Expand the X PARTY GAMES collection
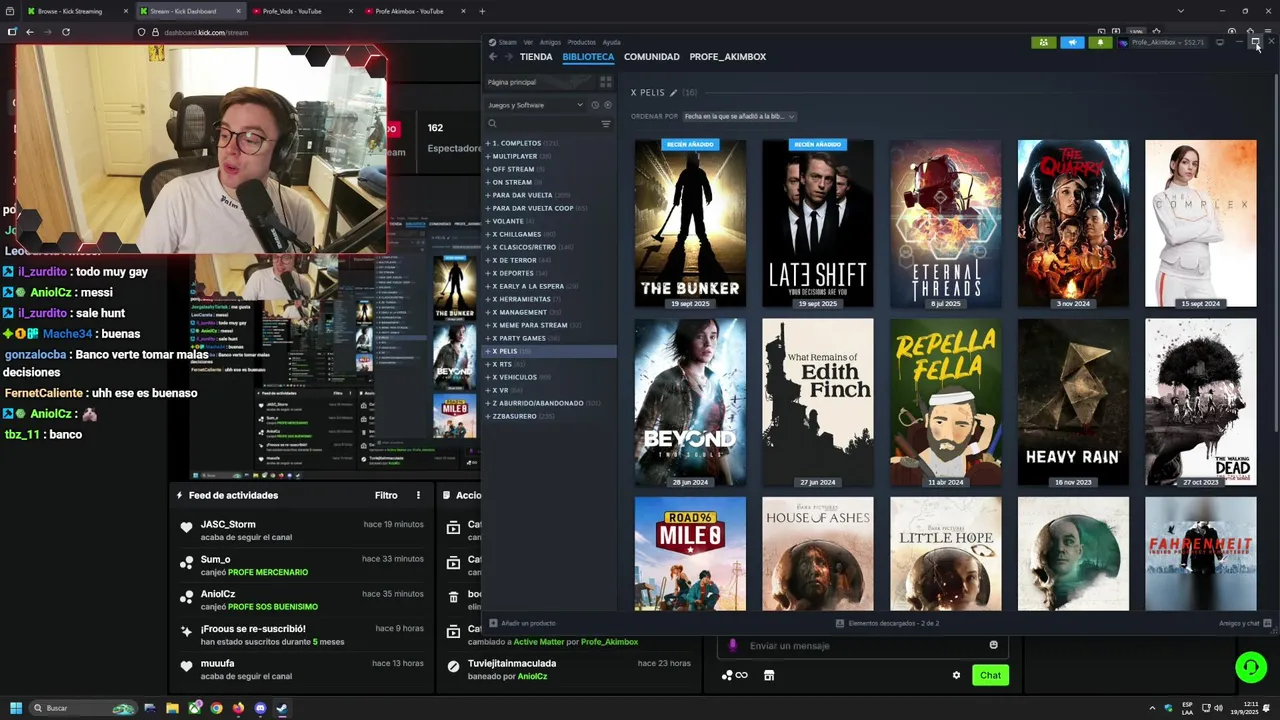The width and height of the screenshot is (1280, 720). [x=488, y=338]
